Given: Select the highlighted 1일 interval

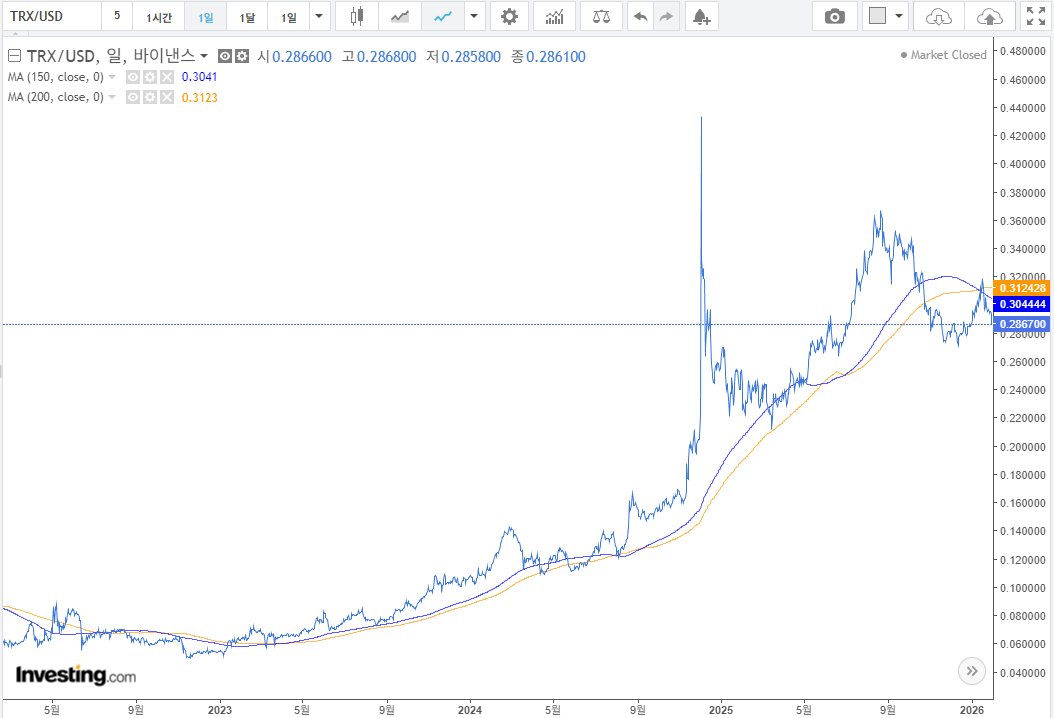Looking at the screenshot, I should (206, 16).
